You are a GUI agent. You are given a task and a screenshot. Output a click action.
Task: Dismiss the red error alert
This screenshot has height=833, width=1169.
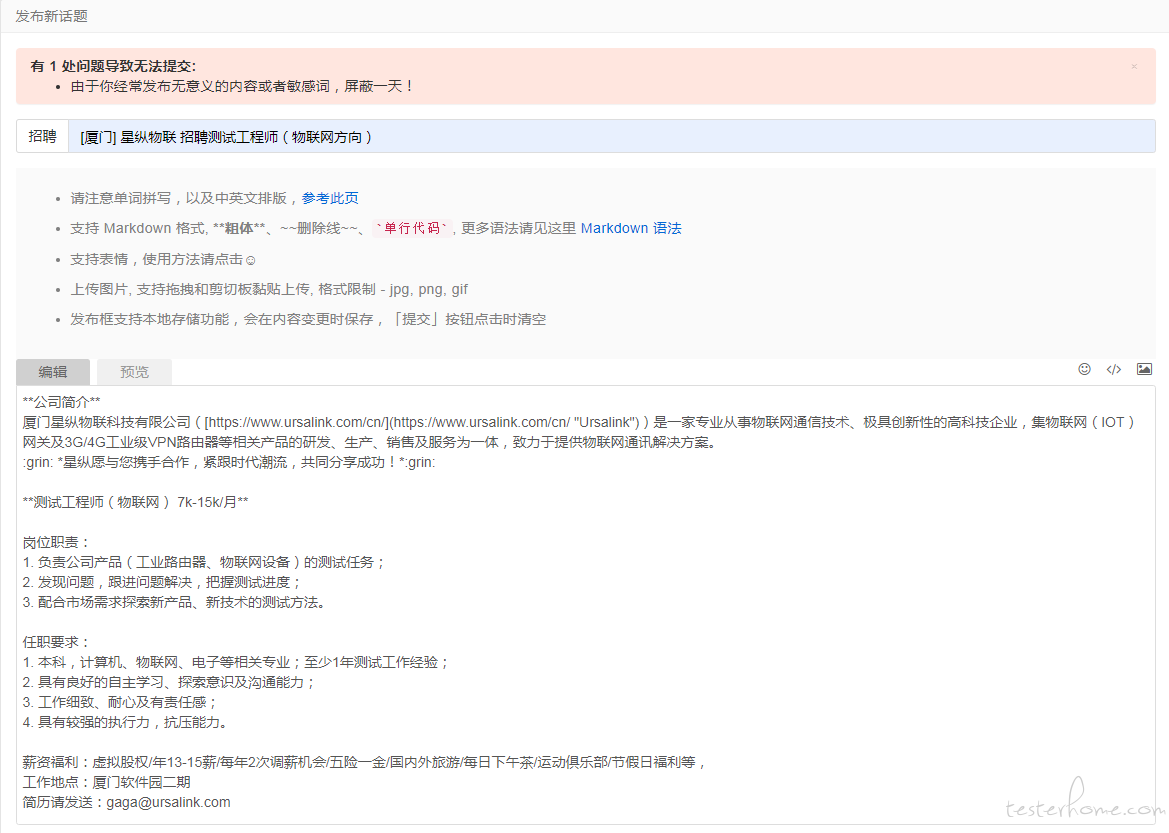click(1134, 66)
